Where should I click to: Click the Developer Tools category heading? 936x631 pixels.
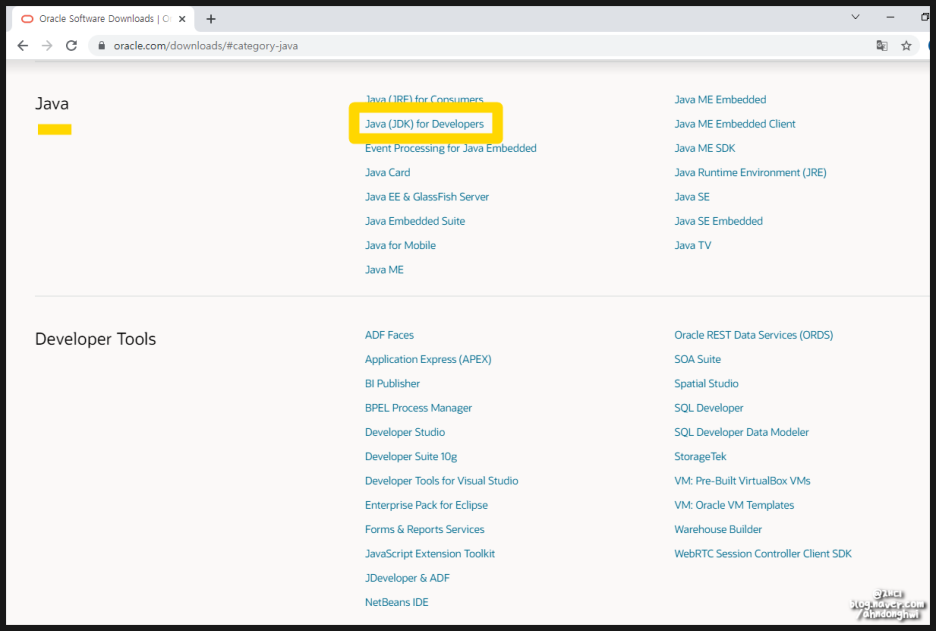coord(96,339)
